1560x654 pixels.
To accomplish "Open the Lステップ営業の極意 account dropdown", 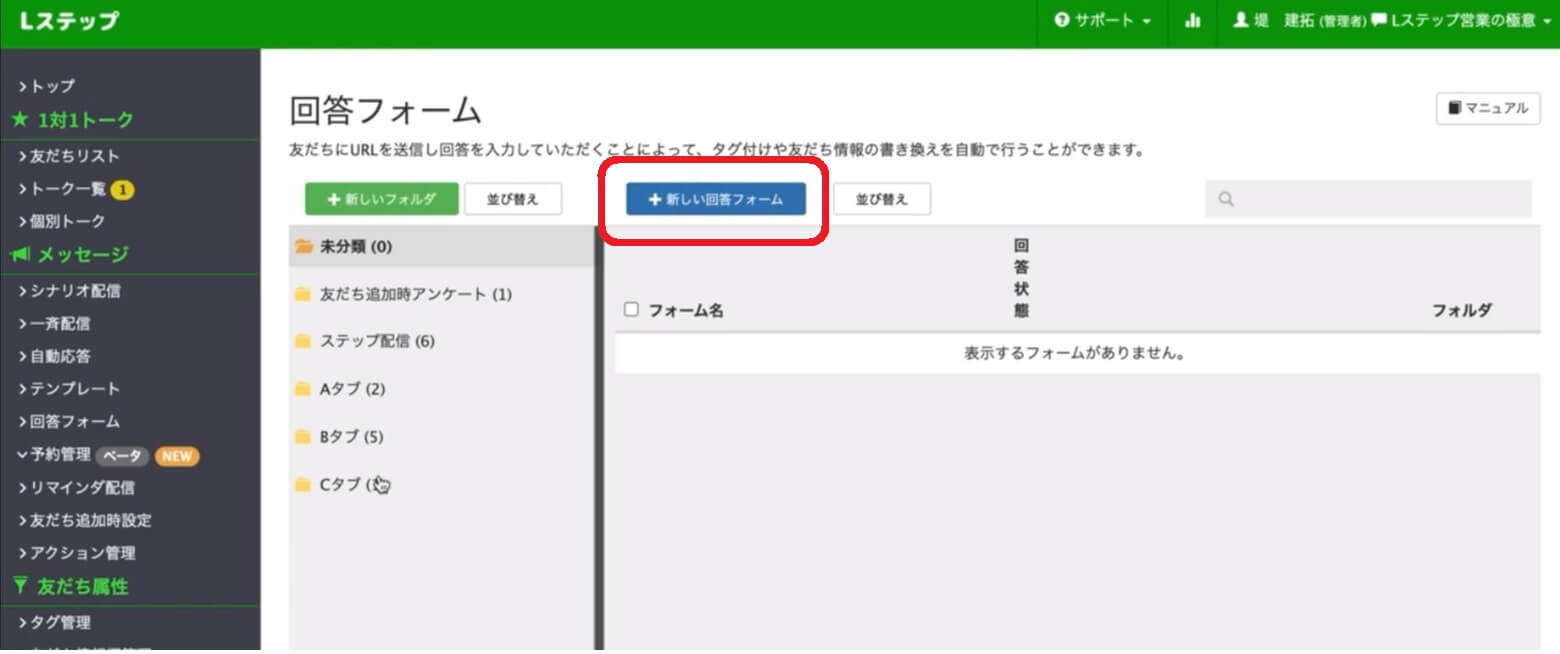I will (x=1462, y=20).
